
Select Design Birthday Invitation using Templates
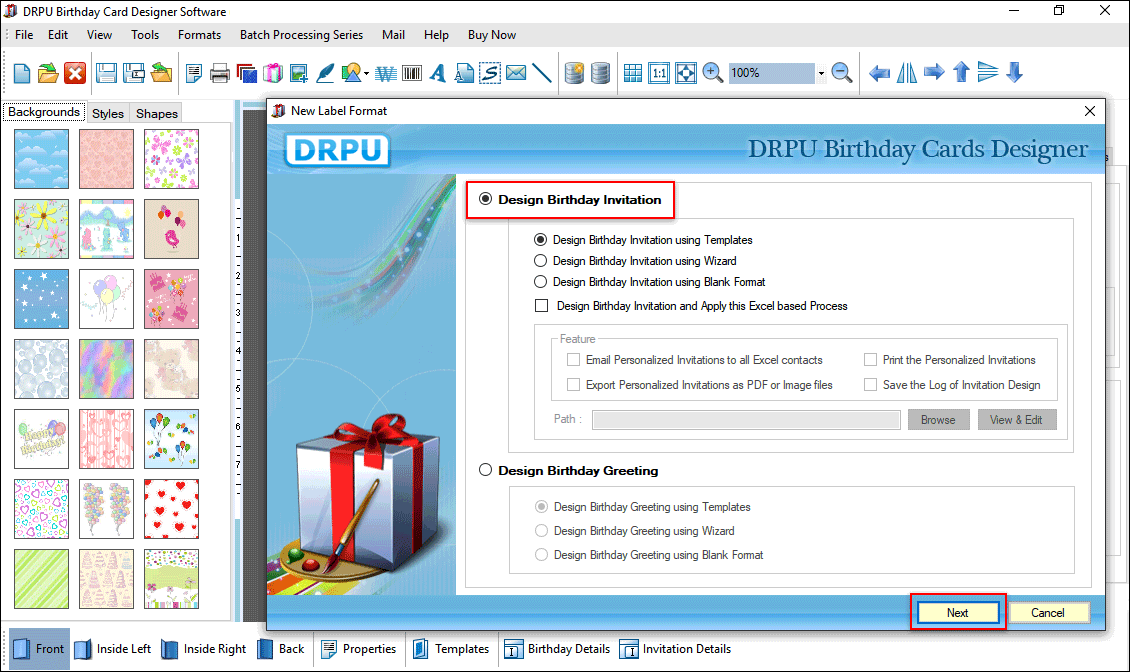[540, 239]
